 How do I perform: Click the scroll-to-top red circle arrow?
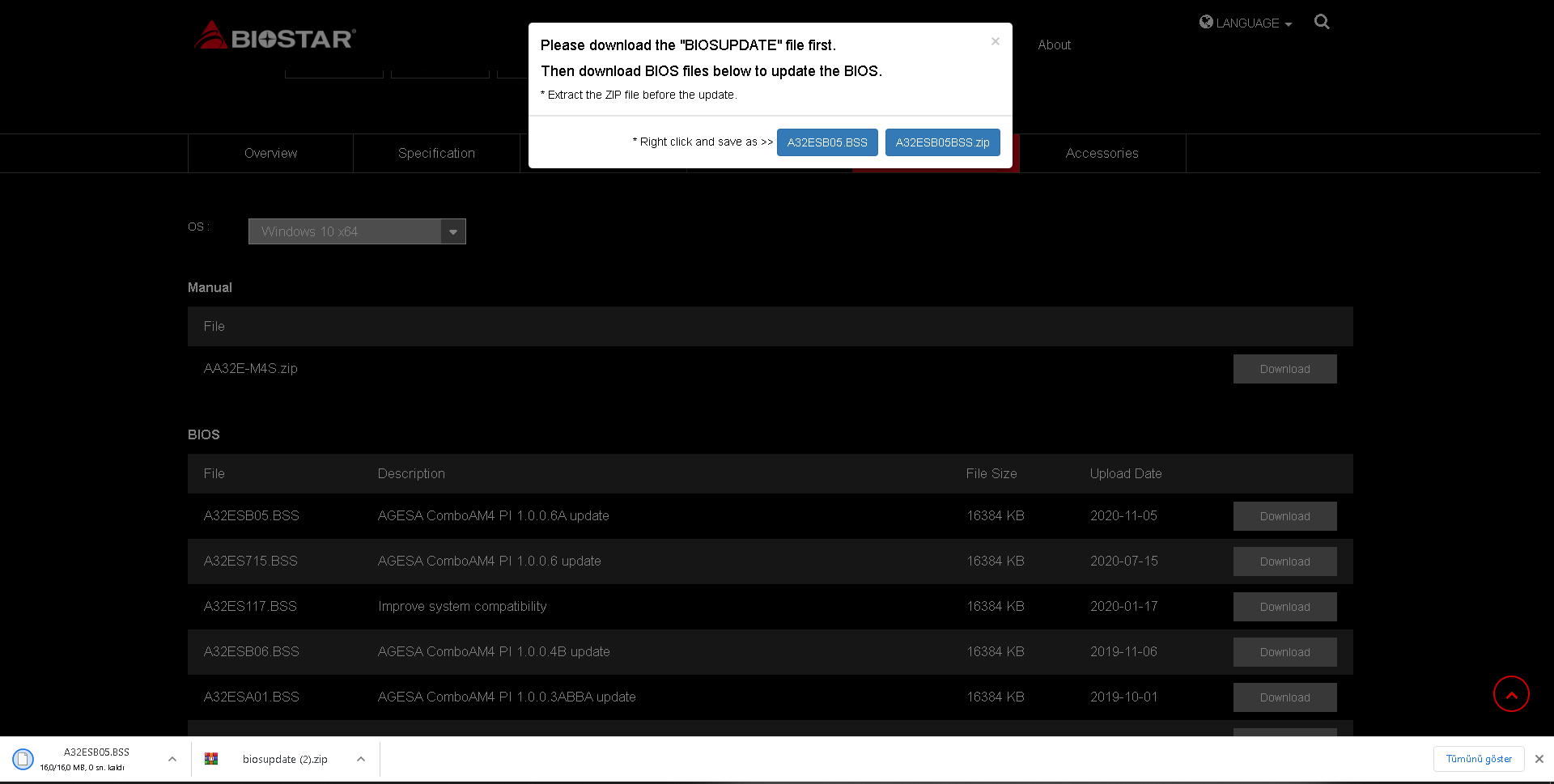click(x=1511, y=694)
